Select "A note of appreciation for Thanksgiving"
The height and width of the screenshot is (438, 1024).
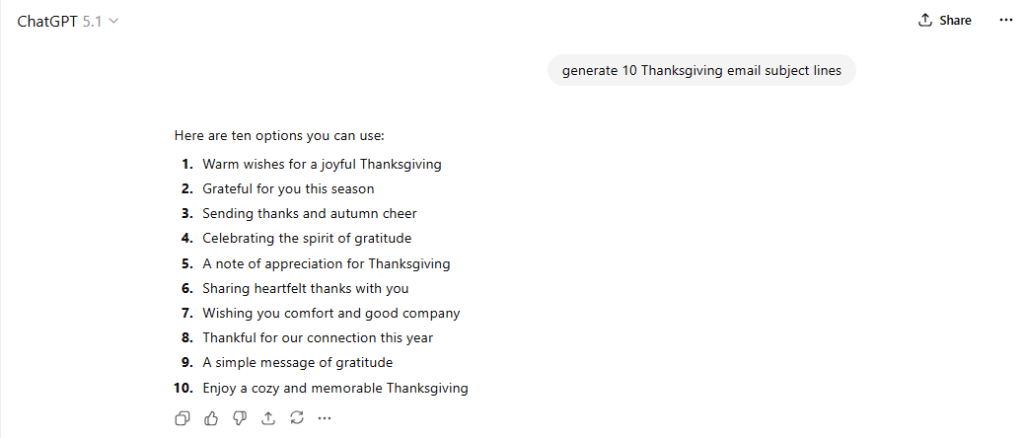click(326, 263)
